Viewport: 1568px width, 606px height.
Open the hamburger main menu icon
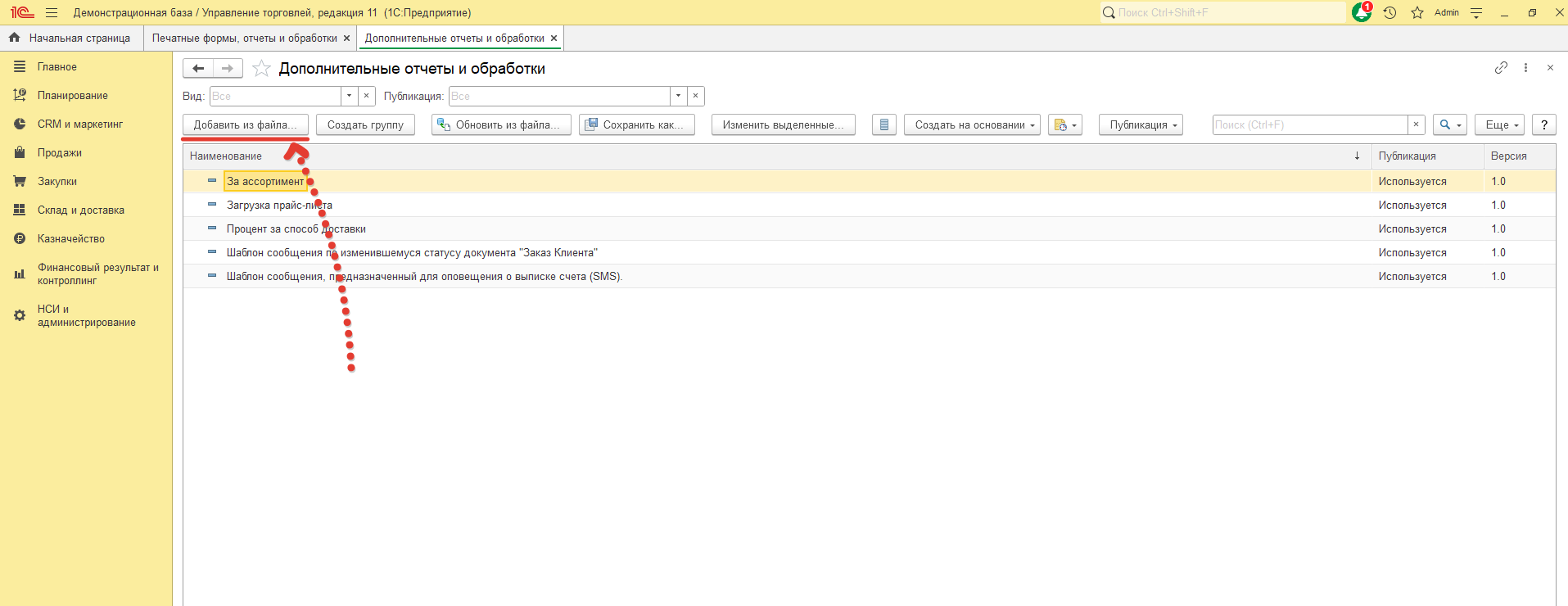[x=52, y=12]
